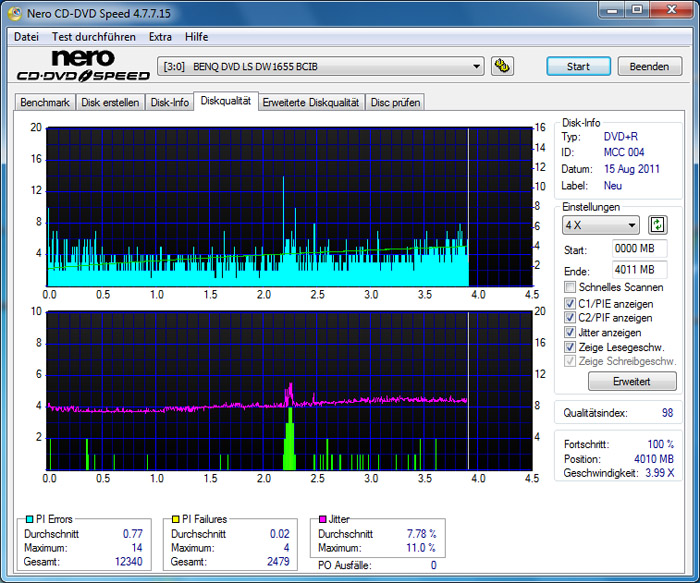Close the Nero CD-DVD Speed window

coord(671,9)
